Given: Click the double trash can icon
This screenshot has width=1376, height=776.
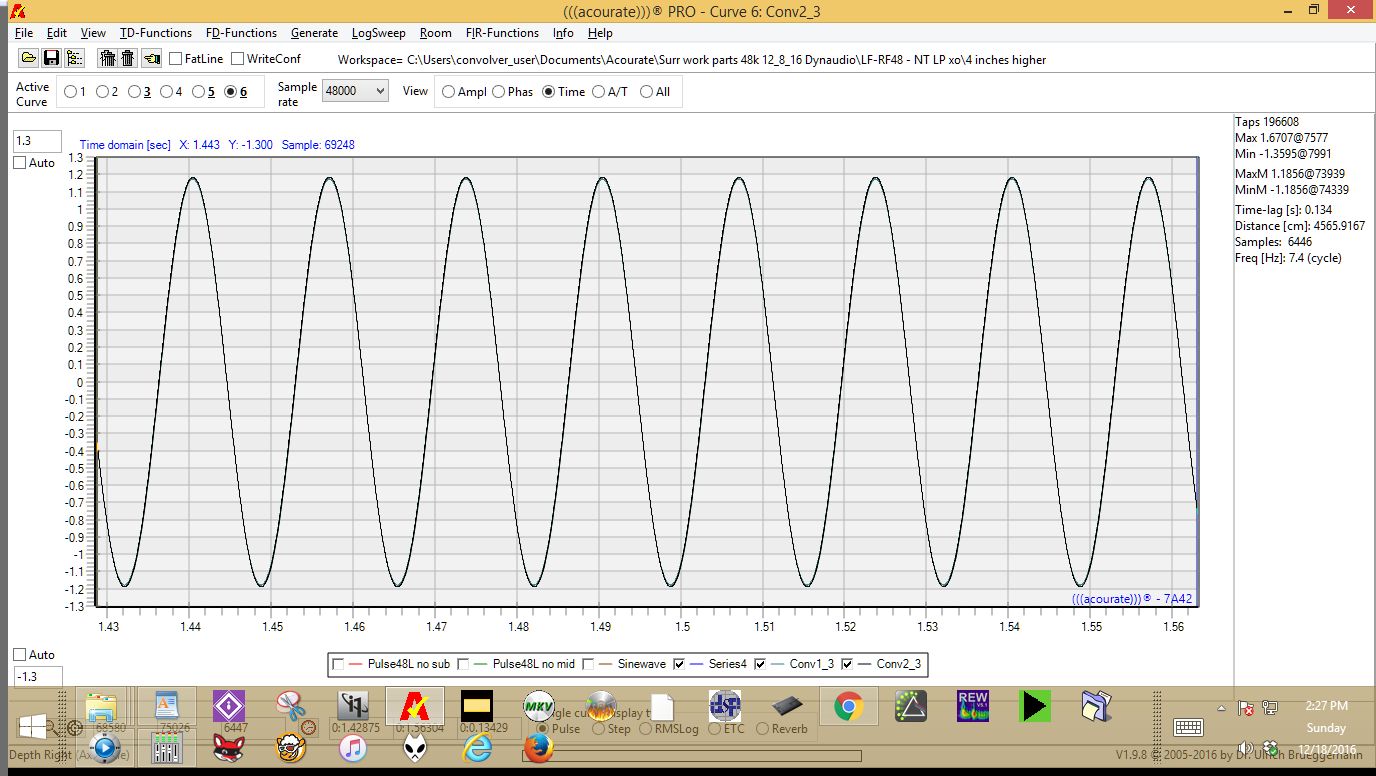Looking at the screenshot, I should 108,59.
